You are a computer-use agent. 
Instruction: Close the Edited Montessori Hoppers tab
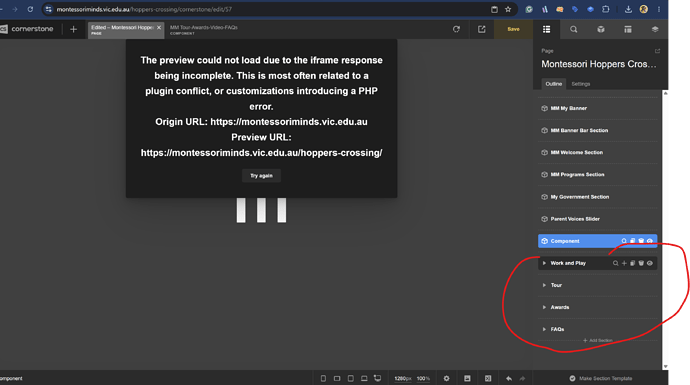pos(159,27)
